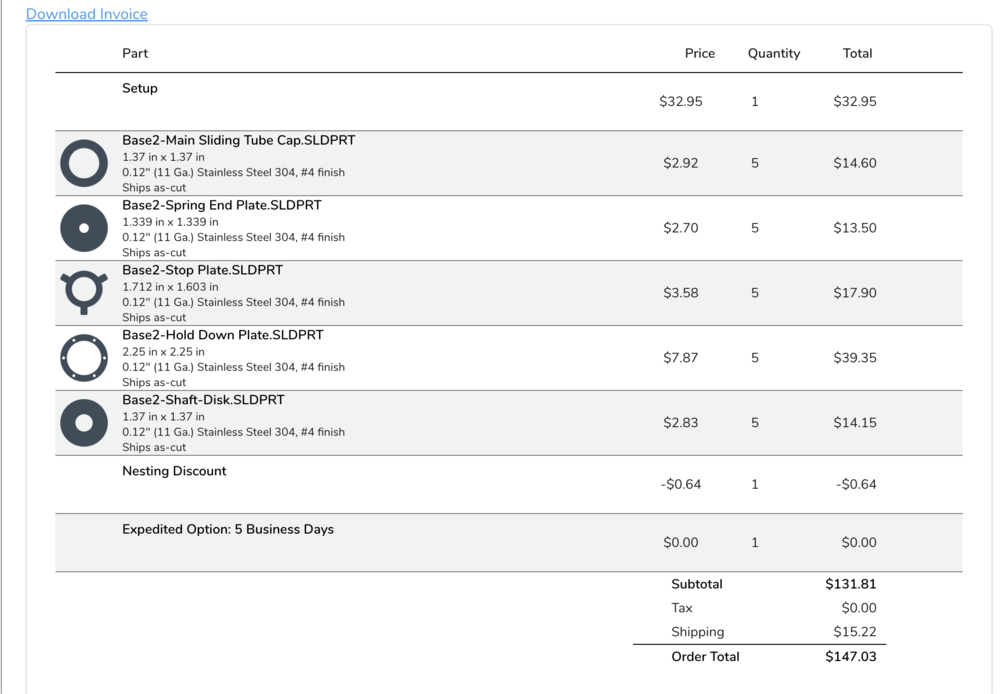The image size is (1000, 694).
Task: Click the Download Invoice link
Action: 86,14
